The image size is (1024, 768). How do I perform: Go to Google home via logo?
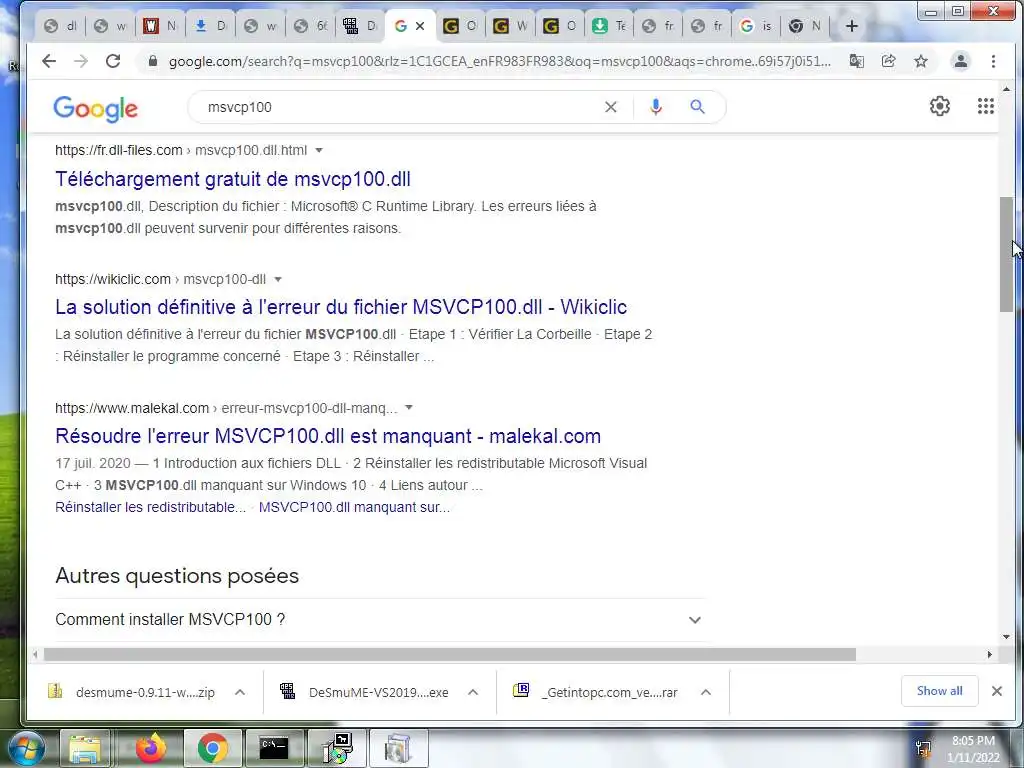[95, 108]
